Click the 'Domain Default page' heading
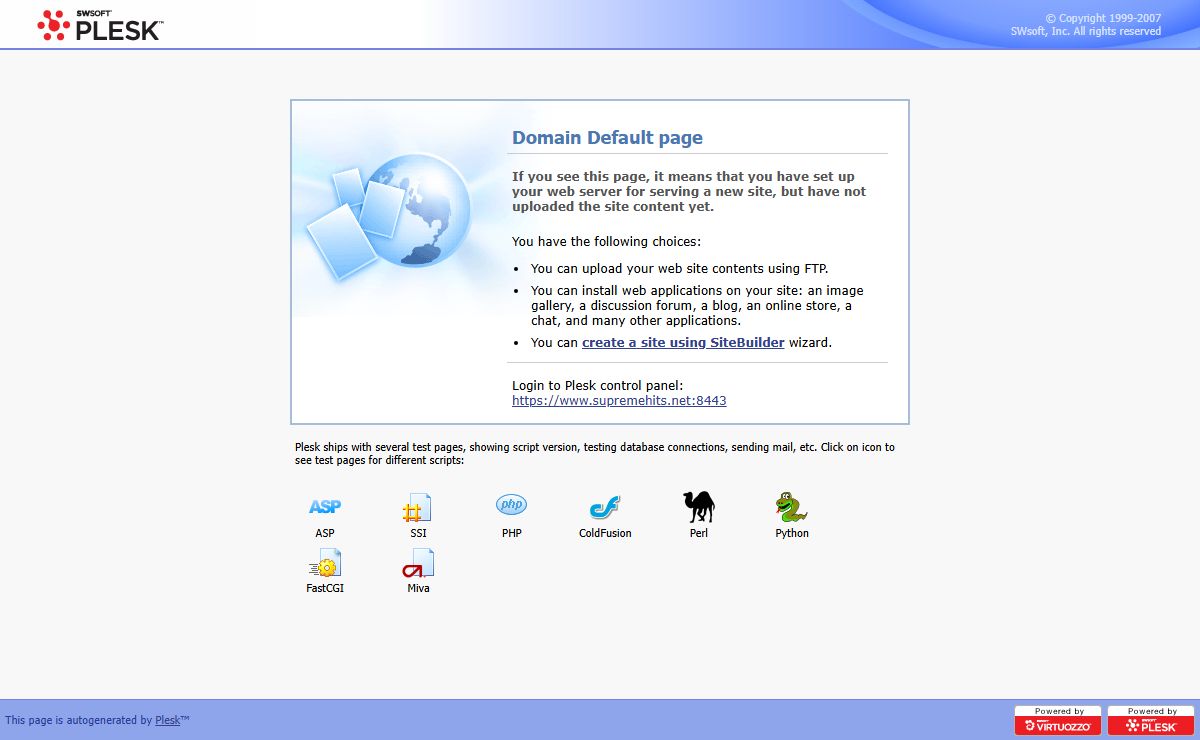The width and height of the screenshot is (1200, 740). 607,138
